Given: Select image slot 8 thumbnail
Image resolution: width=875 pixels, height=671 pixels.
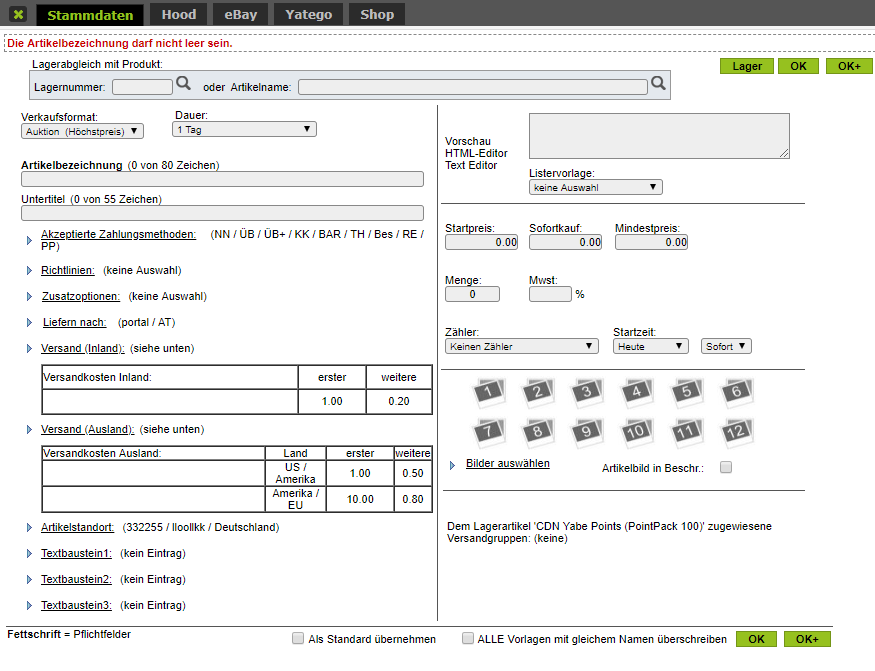Looking at the screenshot, I should click(538, 432).
